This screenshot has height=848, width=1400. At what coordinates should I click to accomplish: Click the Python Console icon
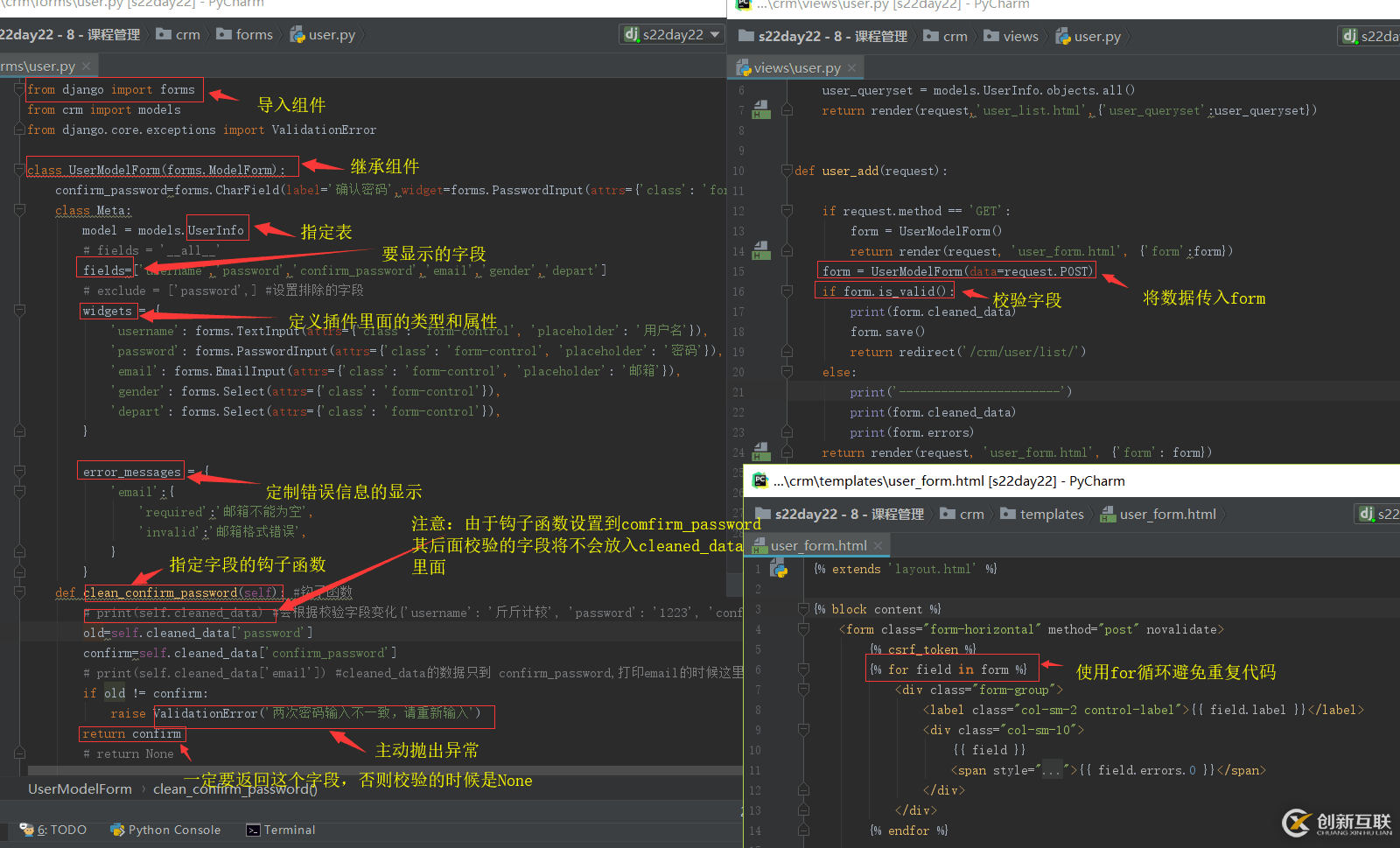click(x=117, y=830)
